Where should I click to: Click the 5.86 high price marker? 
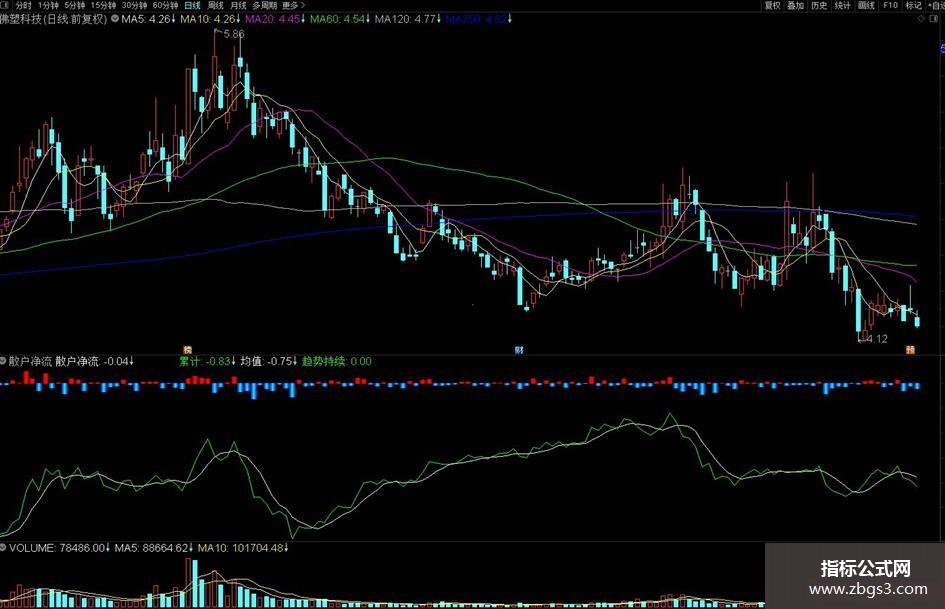pos(234,34)
